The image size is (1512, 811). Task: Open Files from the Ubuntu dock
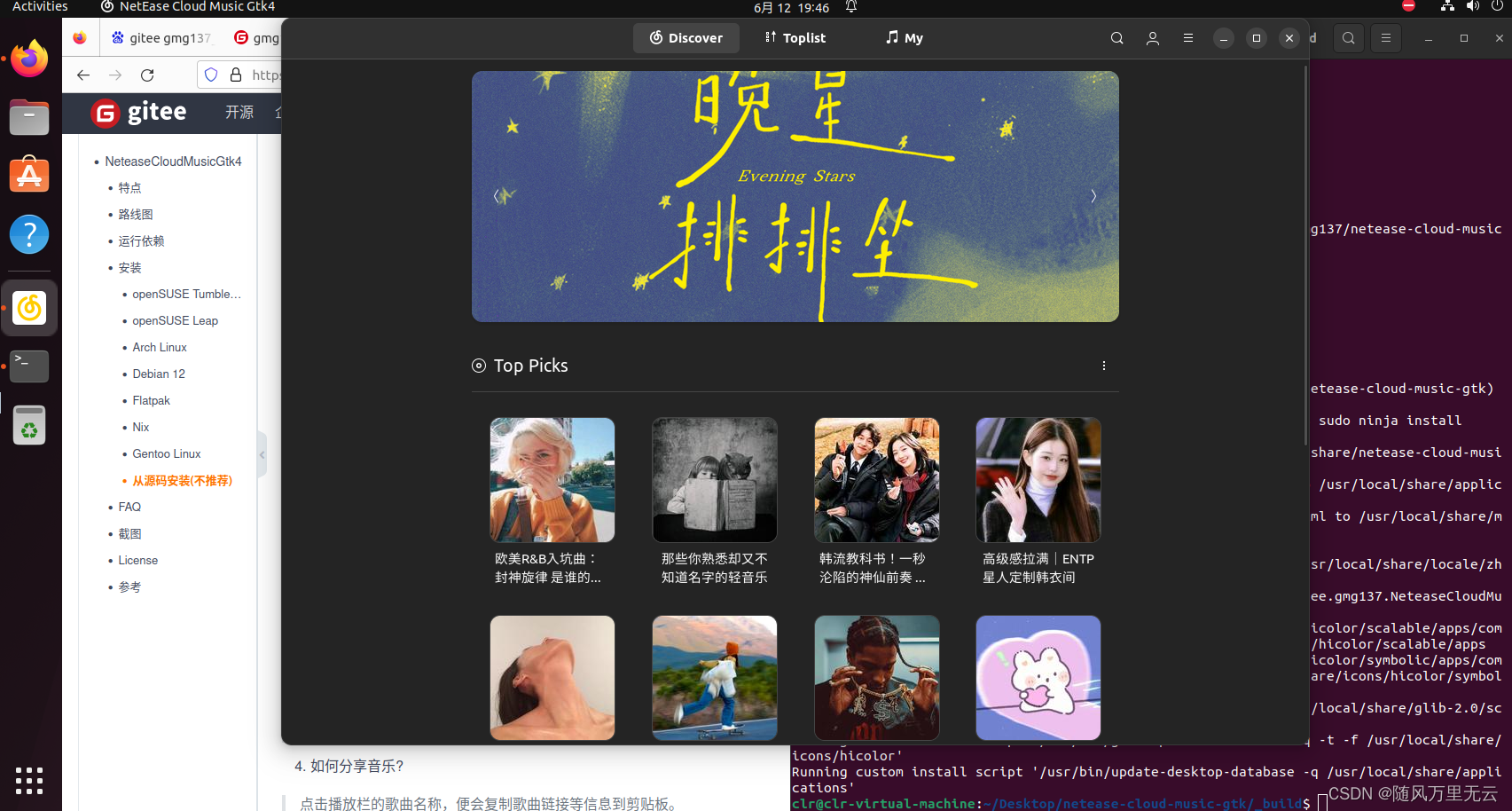[x=29, y=117]
